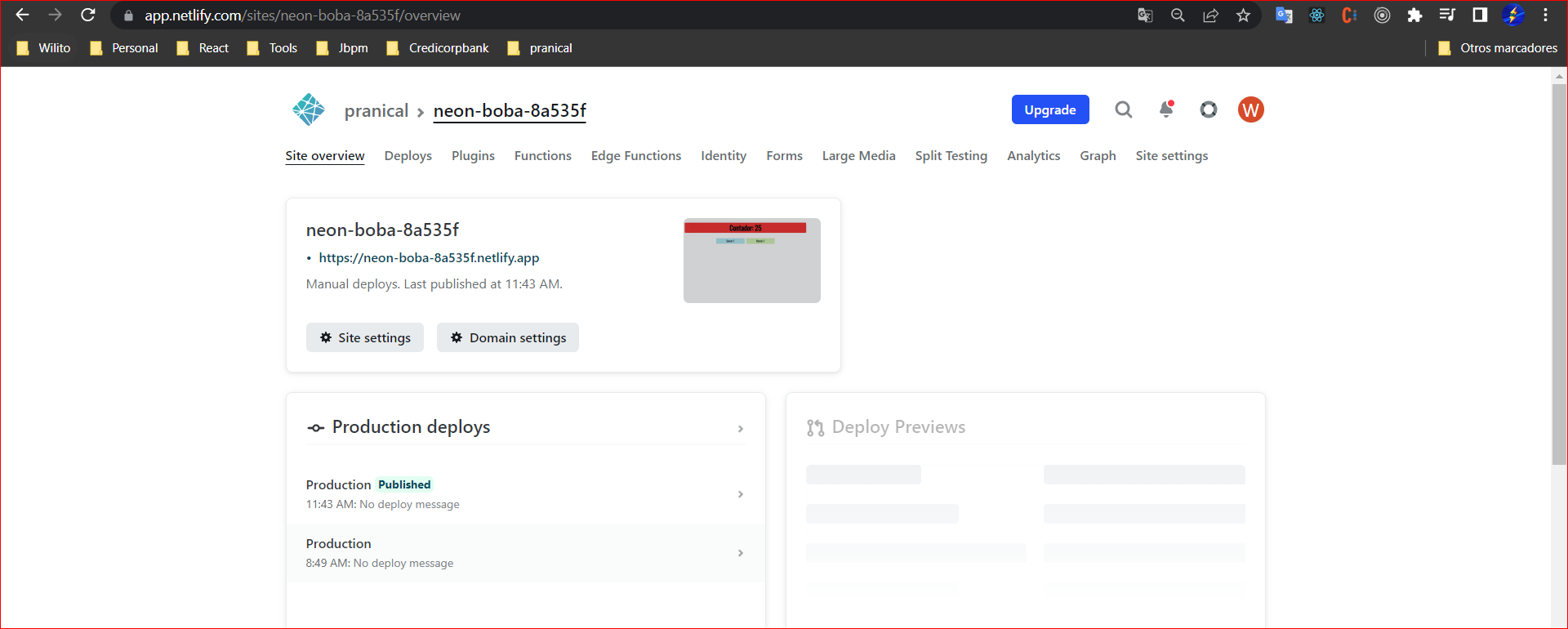Open the support ring icon

click(x=1209, y=109)
